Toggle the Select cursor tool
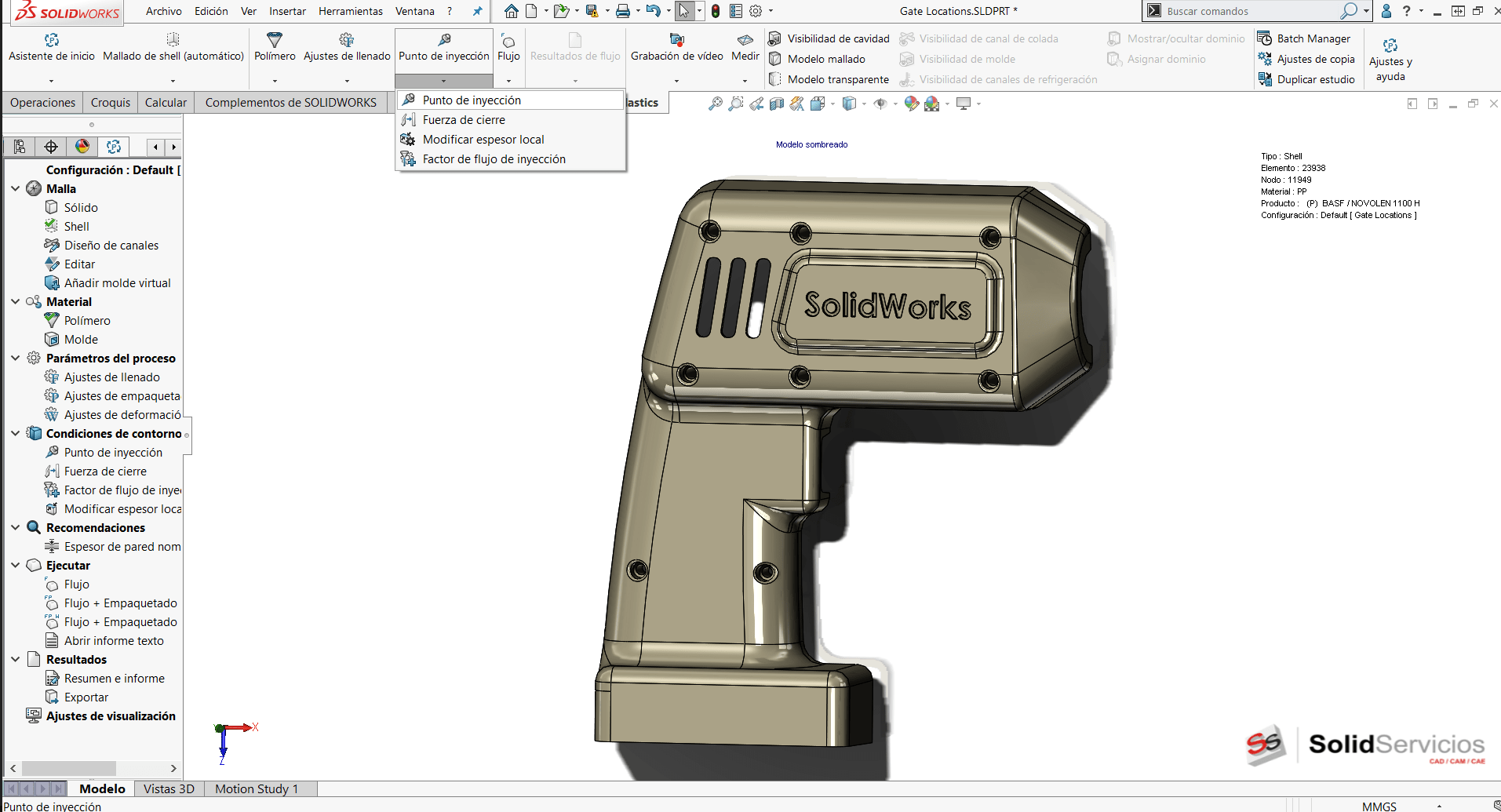Viewport: 1501px width, 812px height. point(684,11)
